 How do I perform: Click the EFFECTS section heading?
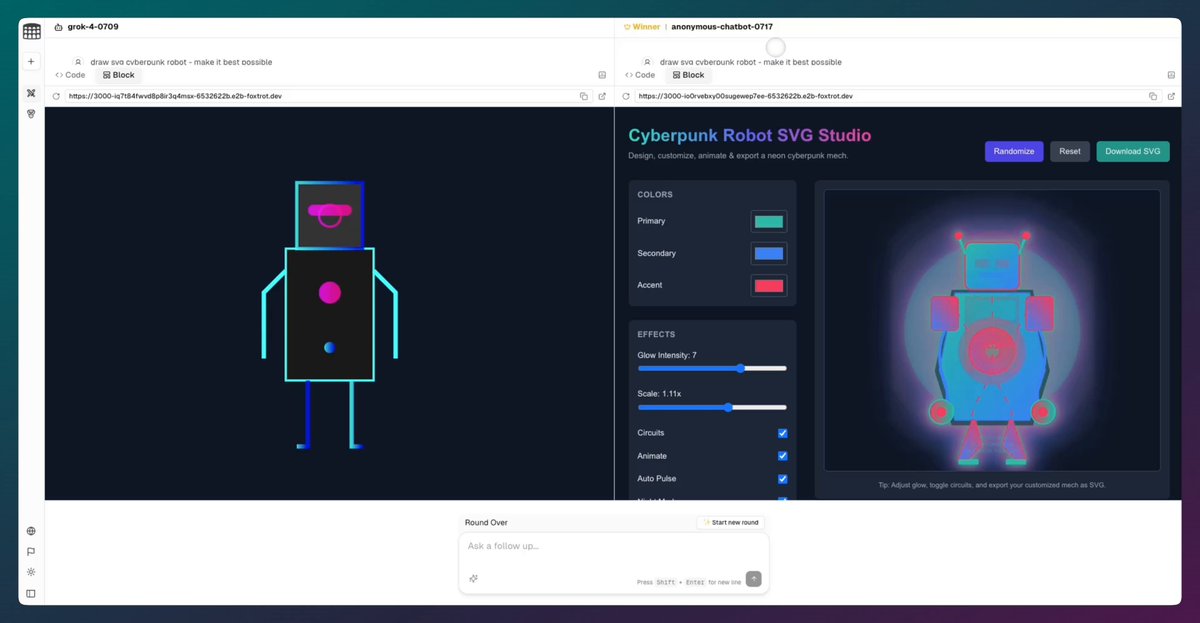click(x=656, y=334)
